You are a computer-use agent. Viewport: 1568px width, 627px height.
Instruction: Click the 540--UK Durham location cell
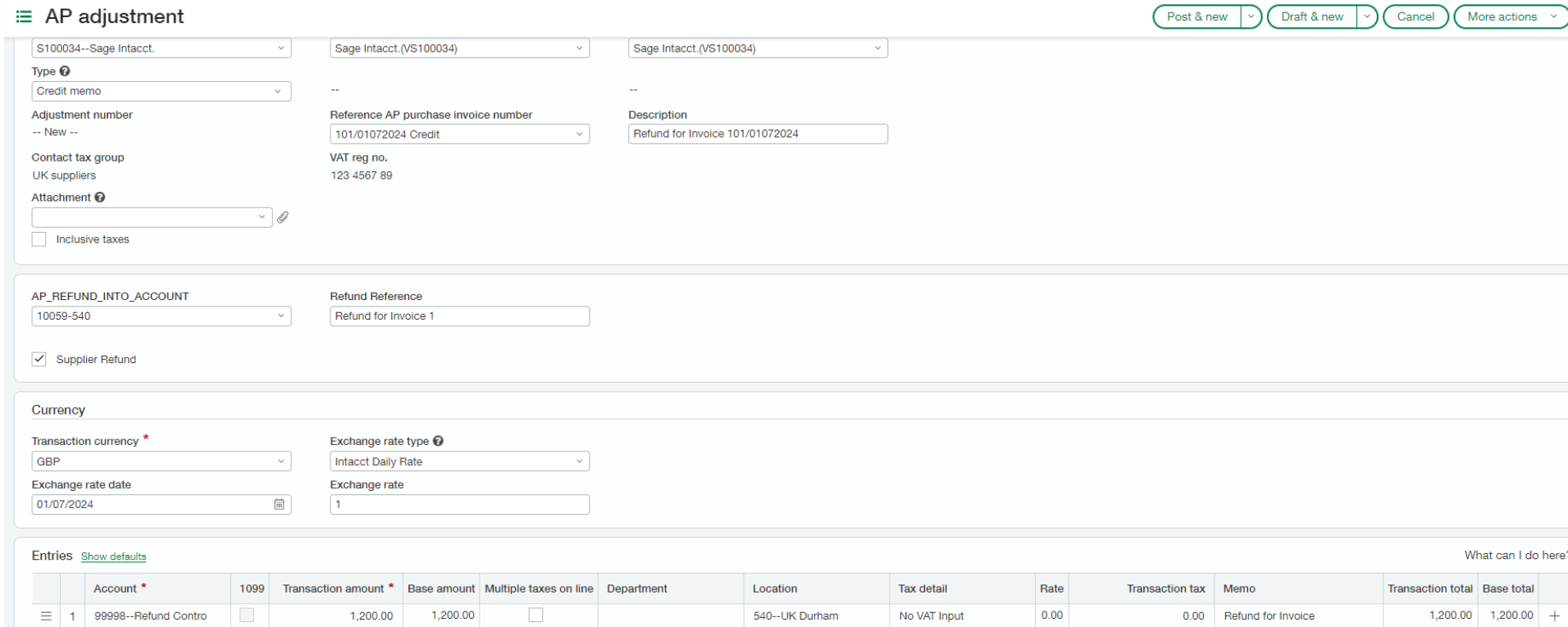click(x=816, y=616)
